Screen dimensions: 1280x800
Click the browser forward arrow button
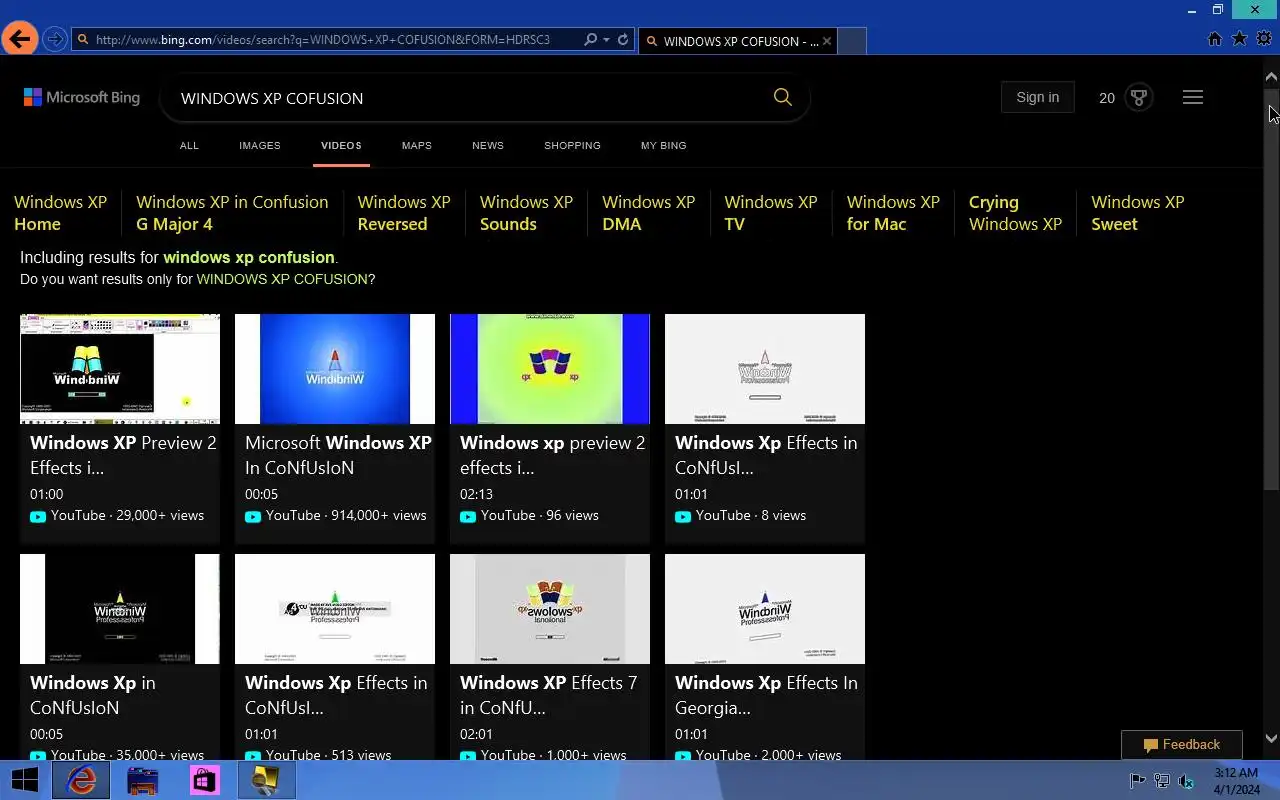(55, 40)
